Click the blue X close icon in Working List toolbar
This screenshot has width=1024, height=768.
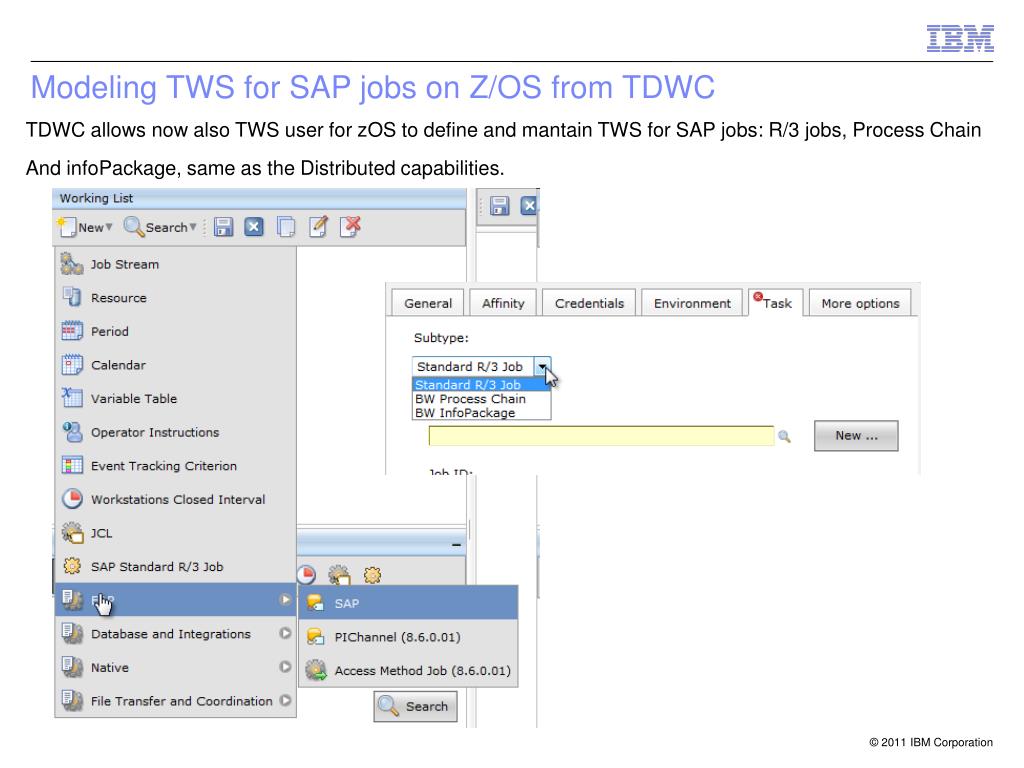click(x=254, y=227)
